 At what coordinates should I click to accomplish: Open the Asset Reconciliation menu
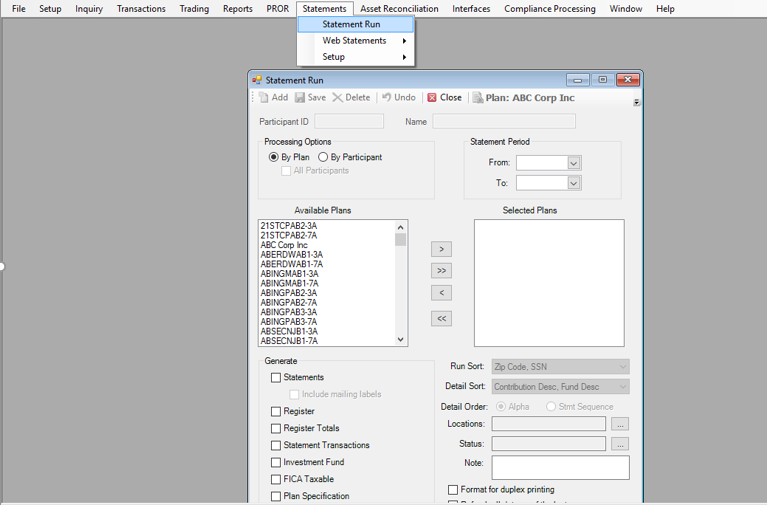tap(399, 9)
